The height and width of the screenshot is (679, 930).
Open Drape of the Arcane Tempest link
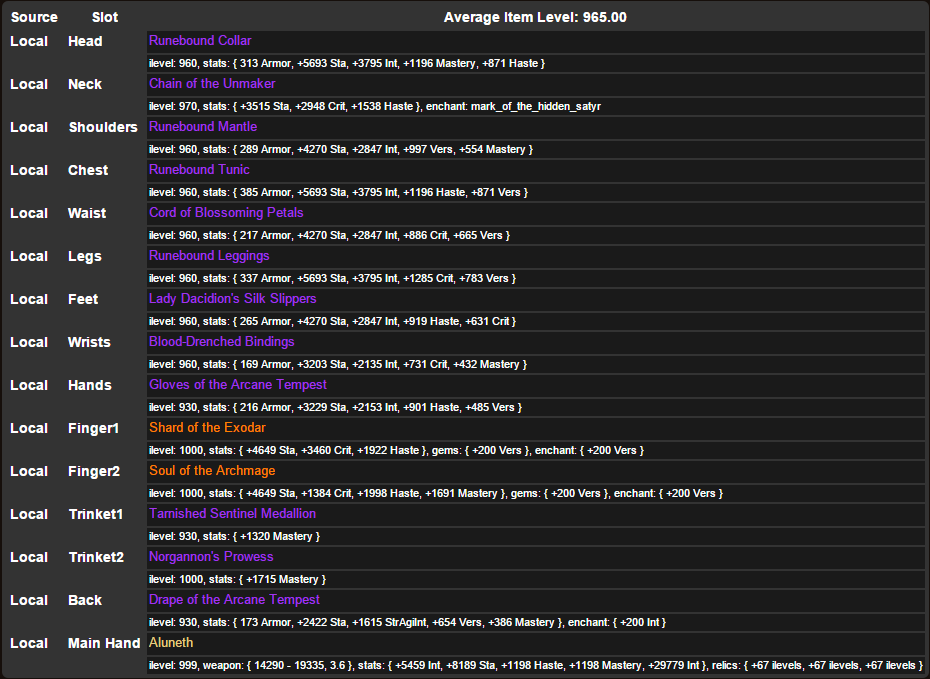pos(234,600)
